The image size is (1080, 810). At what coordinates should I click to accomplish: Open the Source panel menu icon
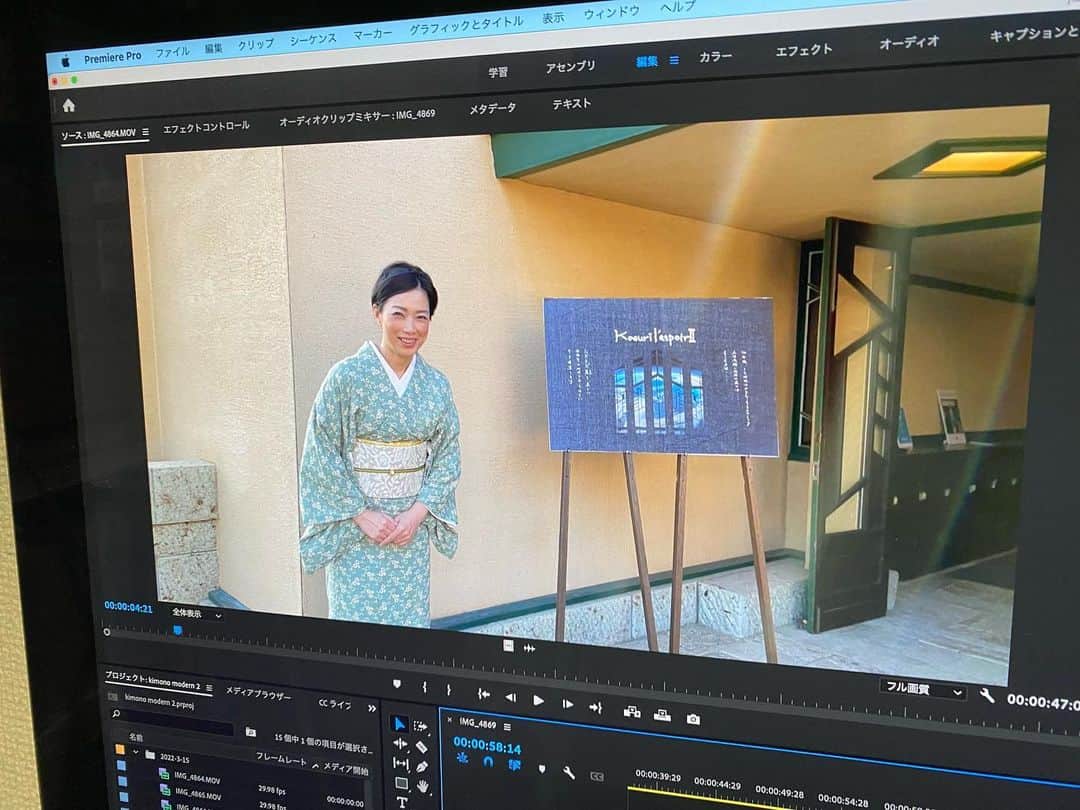145,132
